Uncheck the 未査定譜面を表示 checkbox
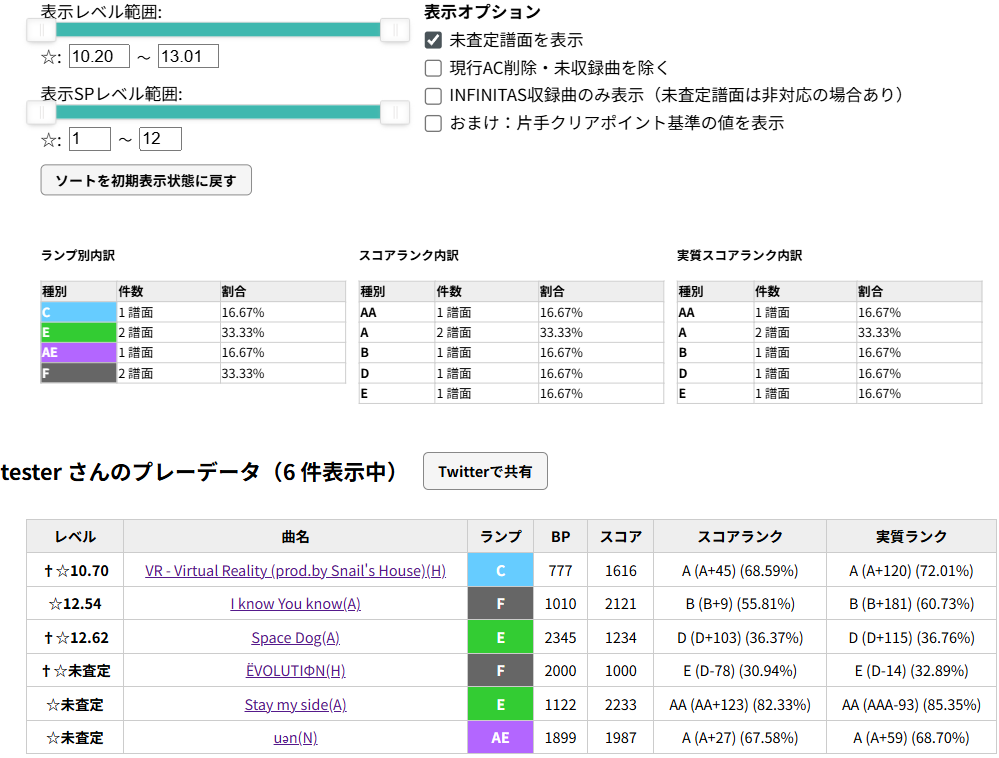The width and height of the screenshot is (999, 758). point(434,40)
